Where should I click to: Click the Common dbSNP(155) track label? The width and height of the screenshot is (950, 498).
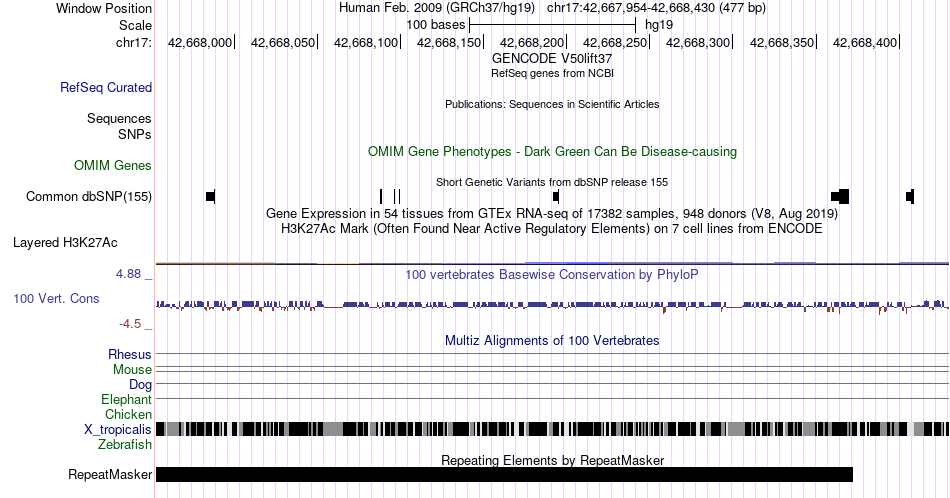pos(89,196)
